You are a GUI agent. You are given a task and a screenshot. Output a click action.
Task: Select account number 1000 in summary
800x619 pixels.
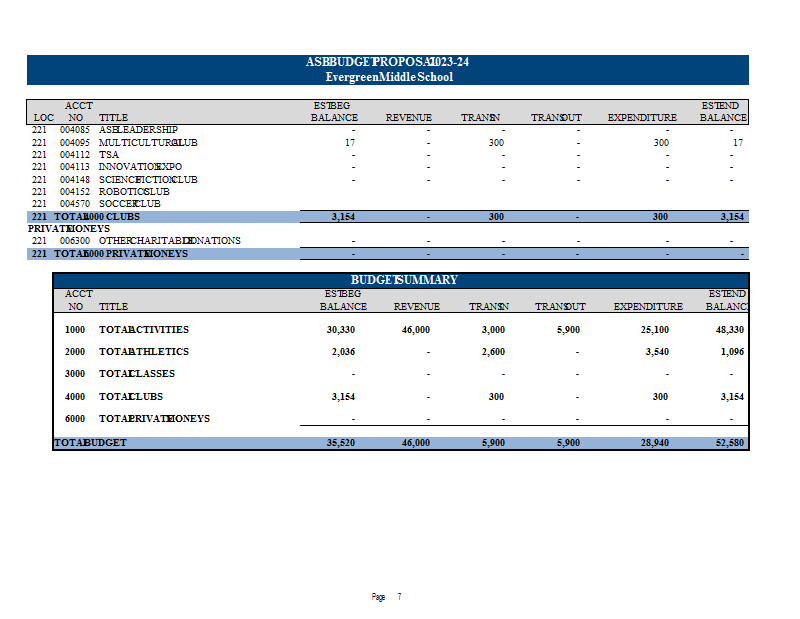pyautogui.click(x=75, y=330)
